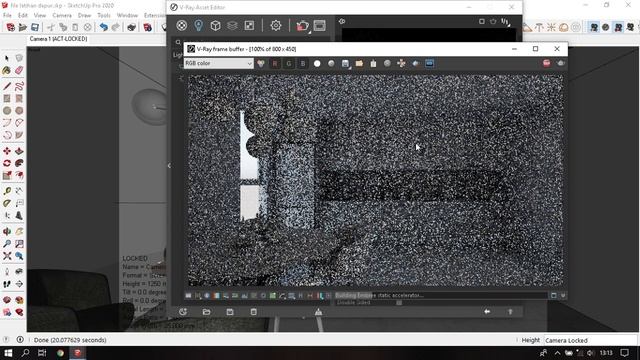Image resolution: width=640 pixels, height=360 pixels.
Task: Select the Circle tool
Action: point(7,111)
